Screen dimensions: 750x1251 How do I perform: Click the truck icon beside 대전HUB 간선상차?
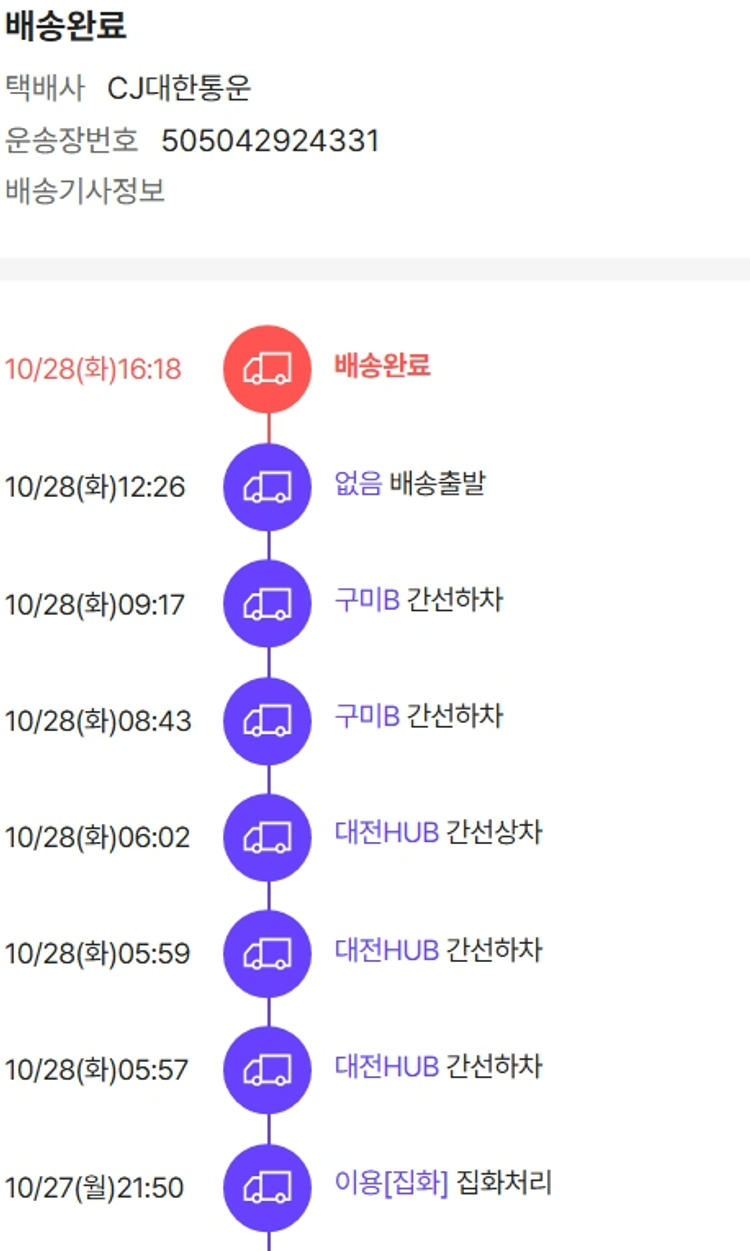[267, 837]
